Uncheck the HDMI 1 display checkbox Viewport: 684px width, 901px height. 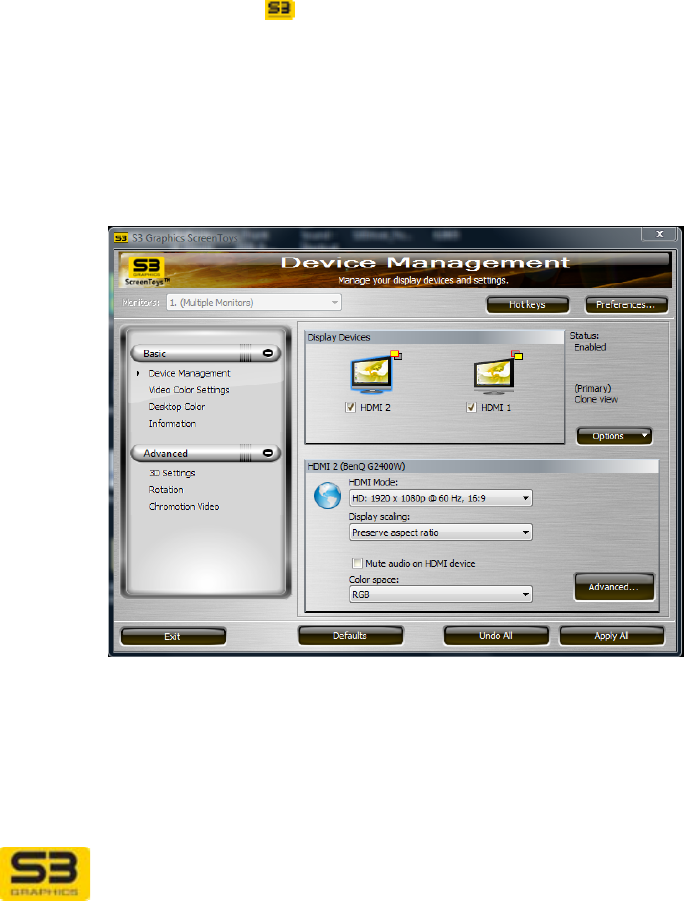(471, 407)
